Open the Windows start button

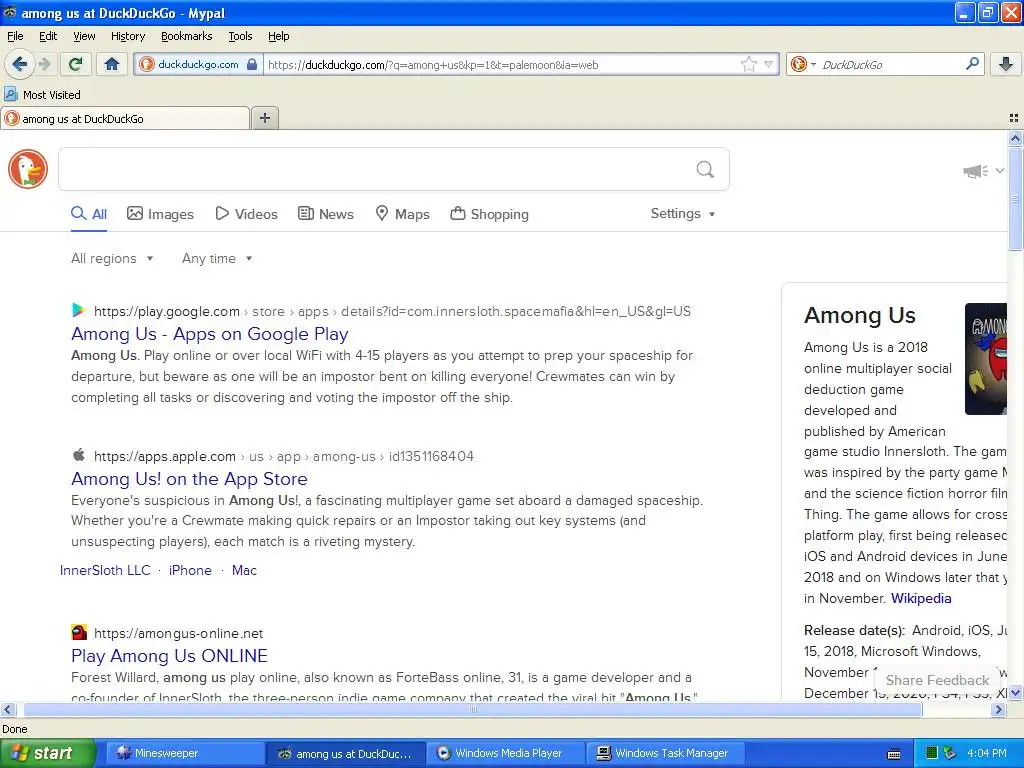point(47,753)
